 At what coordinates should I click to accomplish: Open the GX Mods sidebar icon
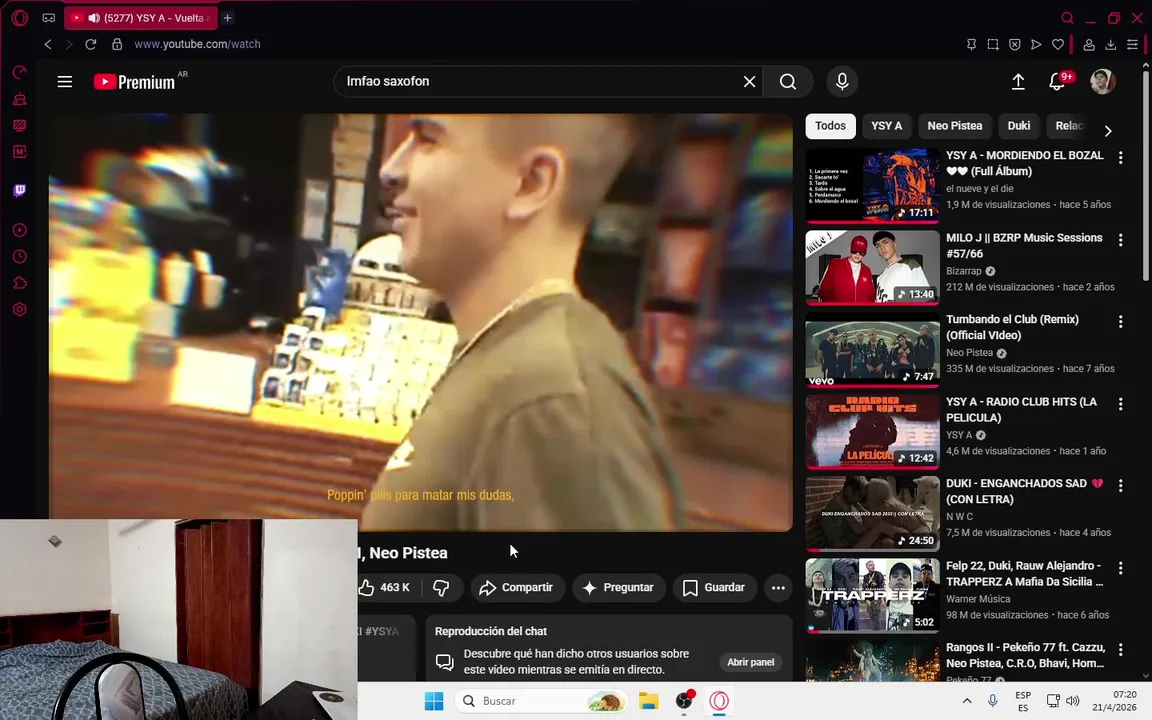click(20, 126)
